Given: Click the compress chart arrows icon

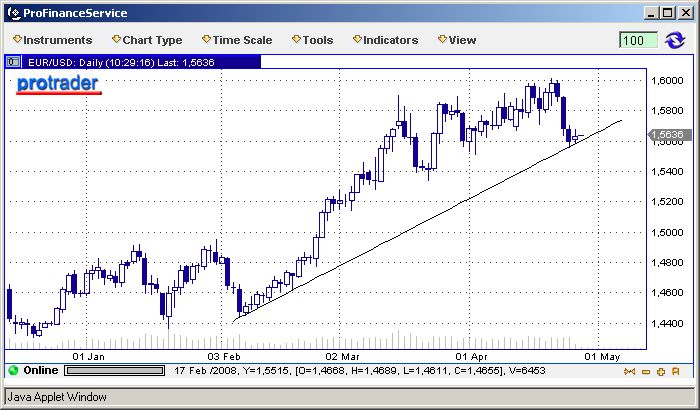Looking at the screenshot, I should click(629, 371).
